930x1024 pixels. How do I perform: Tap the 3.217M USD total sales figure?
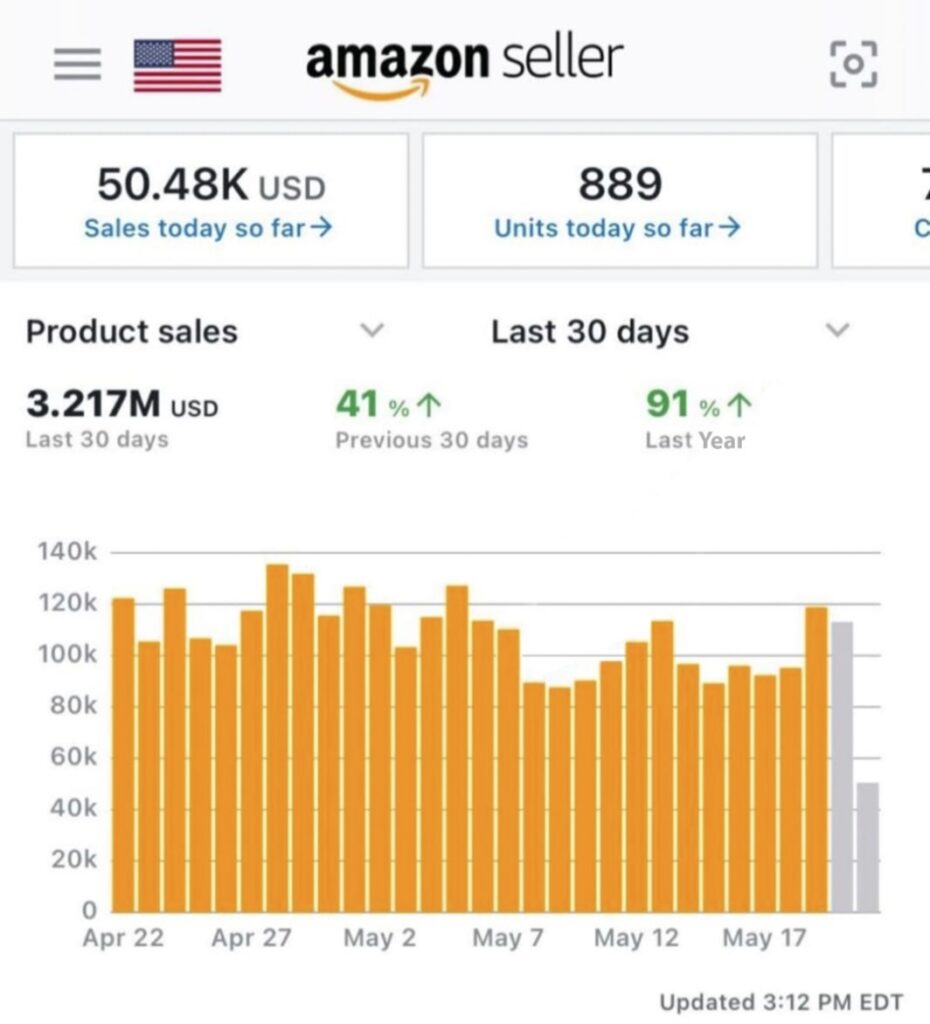[122, 405]
